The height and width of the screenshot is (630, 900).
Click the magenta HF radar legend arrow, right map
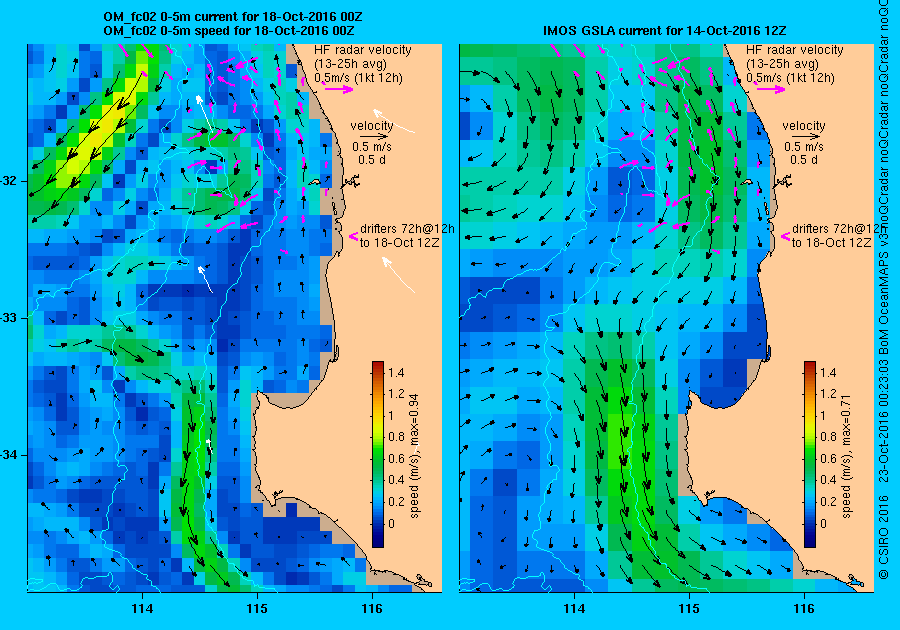point(770,89)
